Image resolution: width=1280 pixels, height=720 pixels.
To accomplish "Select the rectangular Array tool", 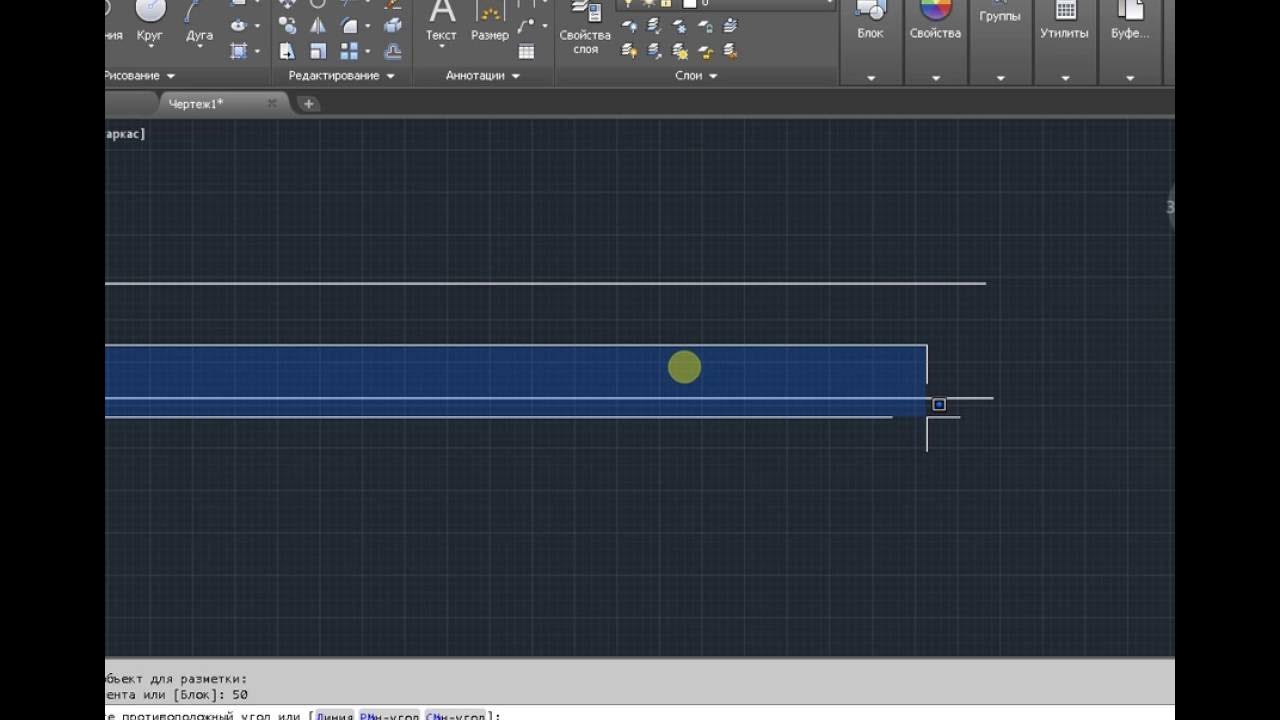I will pyautogui.click(x=349, y=51).
